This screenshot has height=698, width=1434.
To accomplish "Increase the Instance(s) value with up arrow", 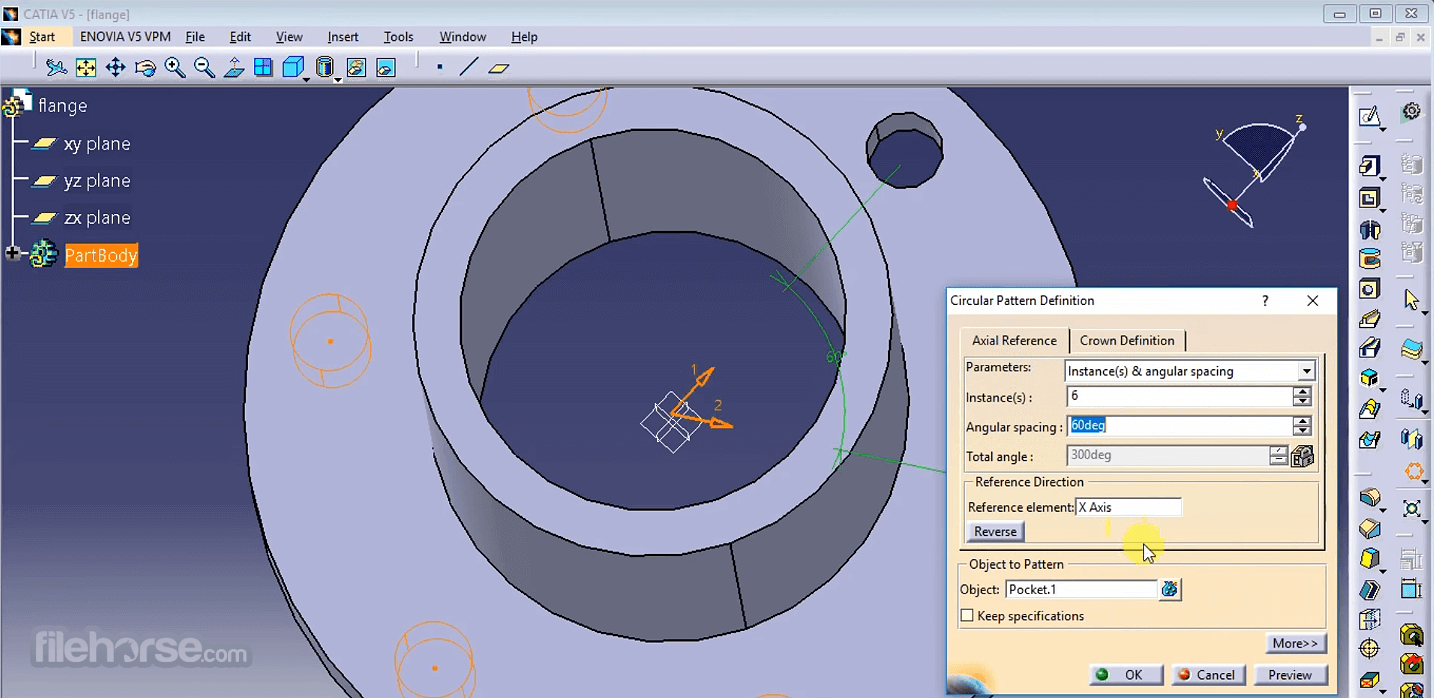I will point(1301,392).
